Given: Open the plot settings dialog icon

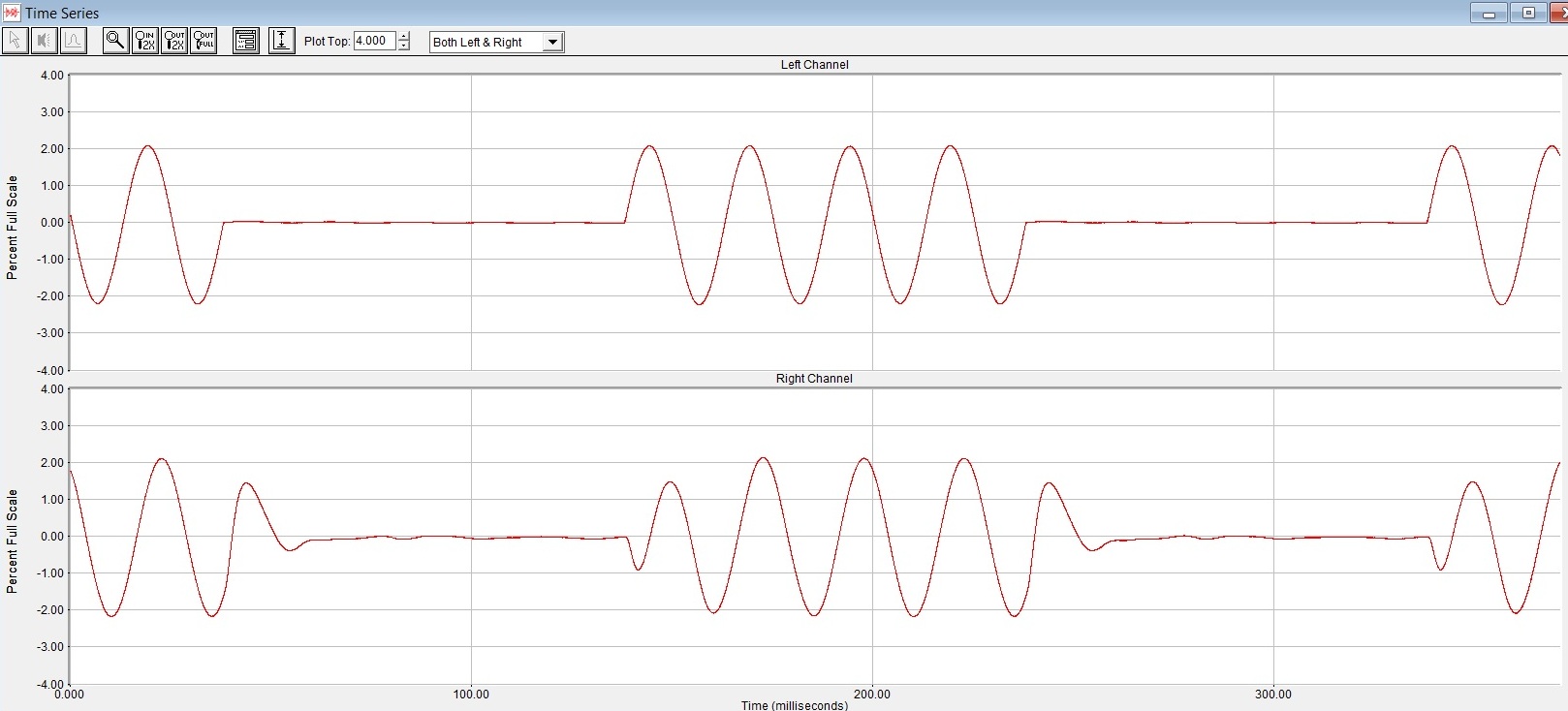Looking at the screenshot, I should (246, 41).
